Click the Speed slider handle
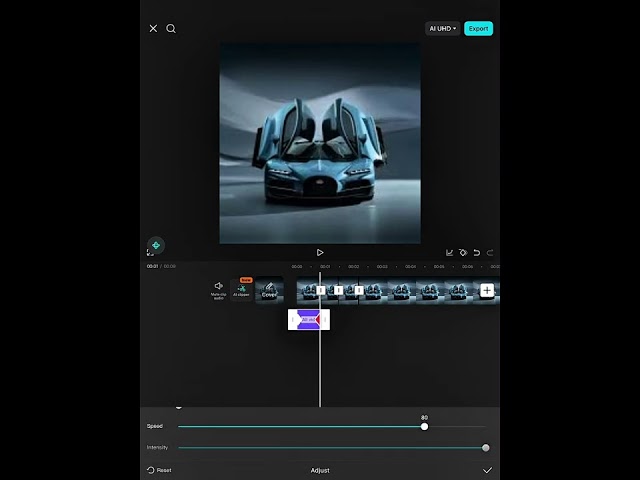 (424, 427)
